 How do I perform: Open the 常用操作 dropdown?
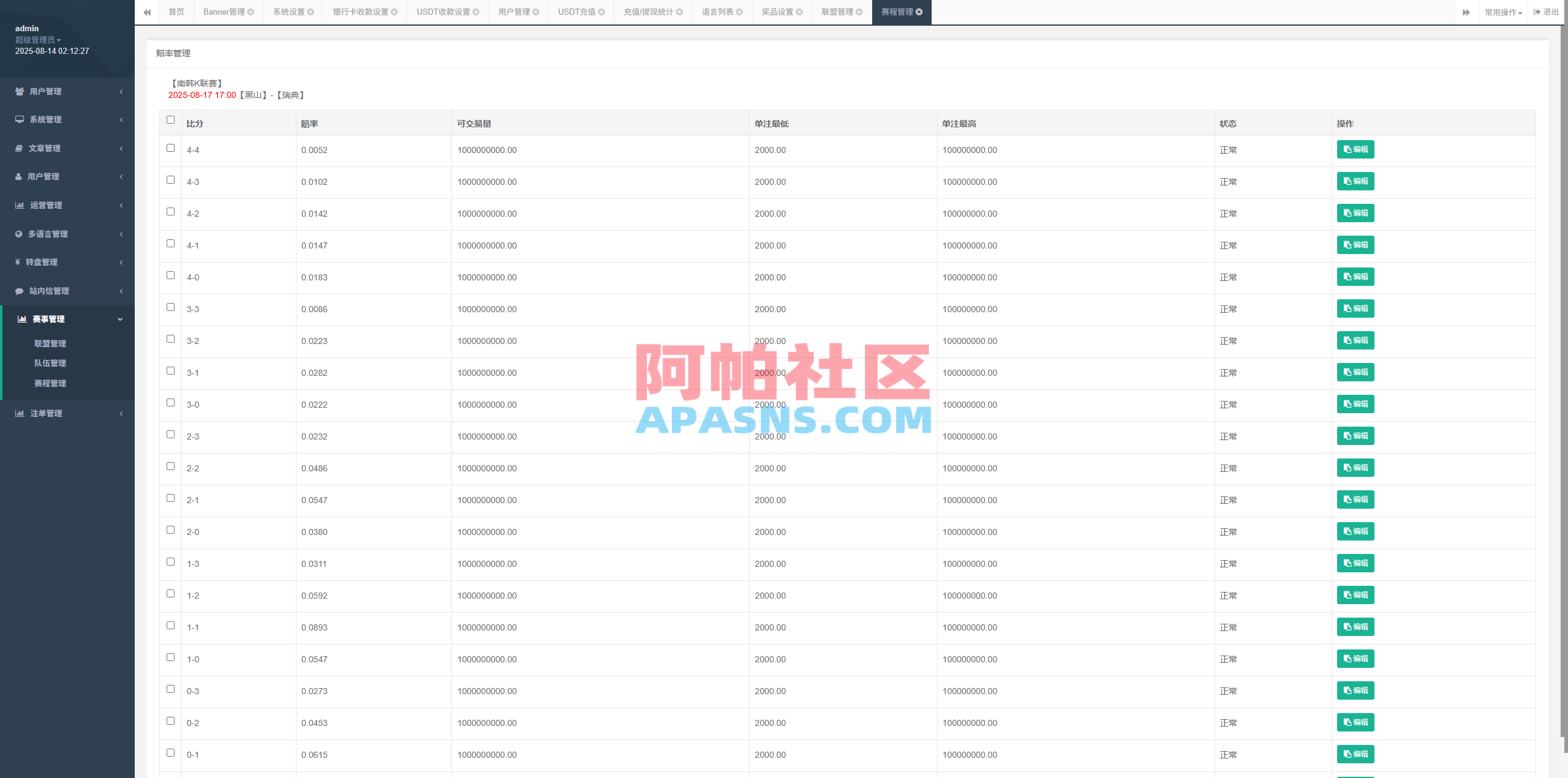(x=1504, y=12)
